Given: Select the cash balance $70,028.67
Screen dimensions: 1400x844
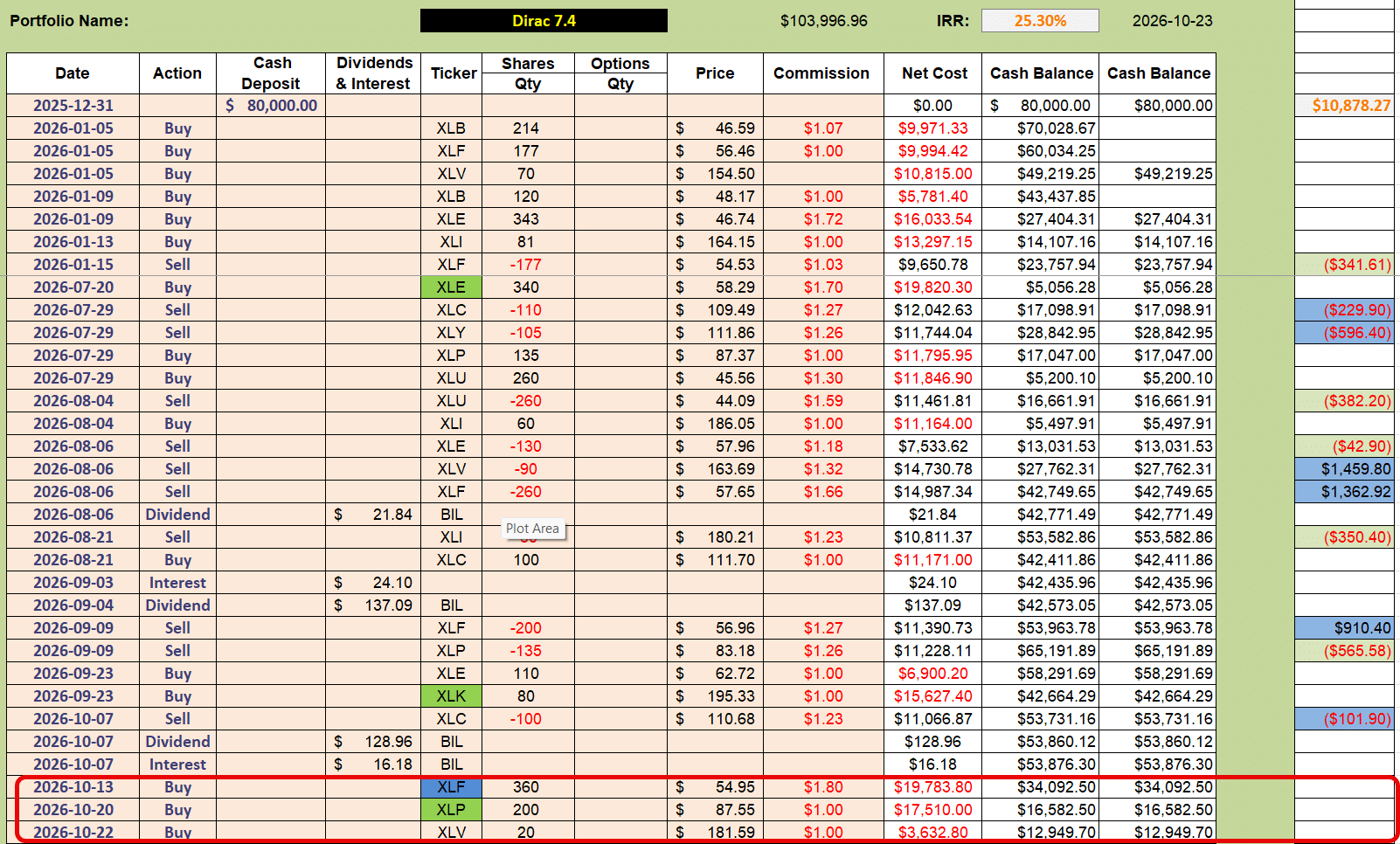Looking at the screenshot, I should click(1042, 128).
